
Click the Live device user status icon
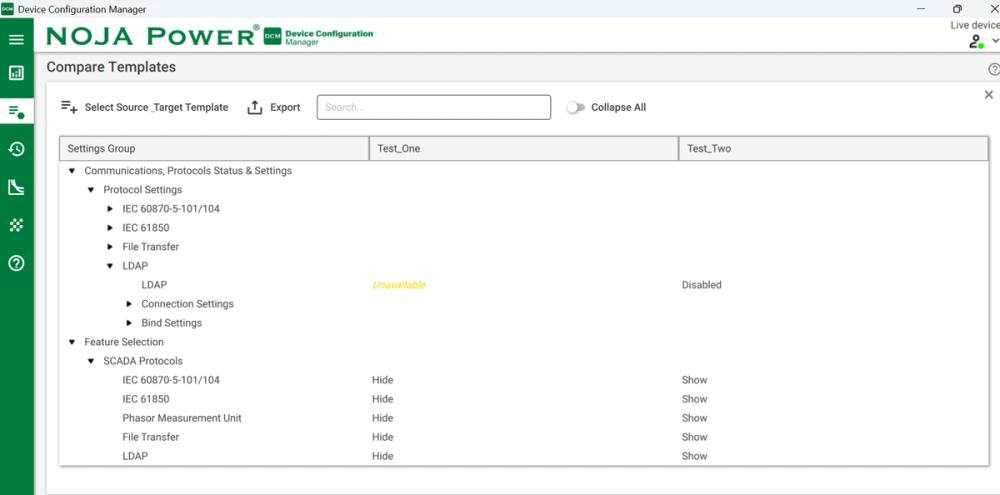coord(976,42)
